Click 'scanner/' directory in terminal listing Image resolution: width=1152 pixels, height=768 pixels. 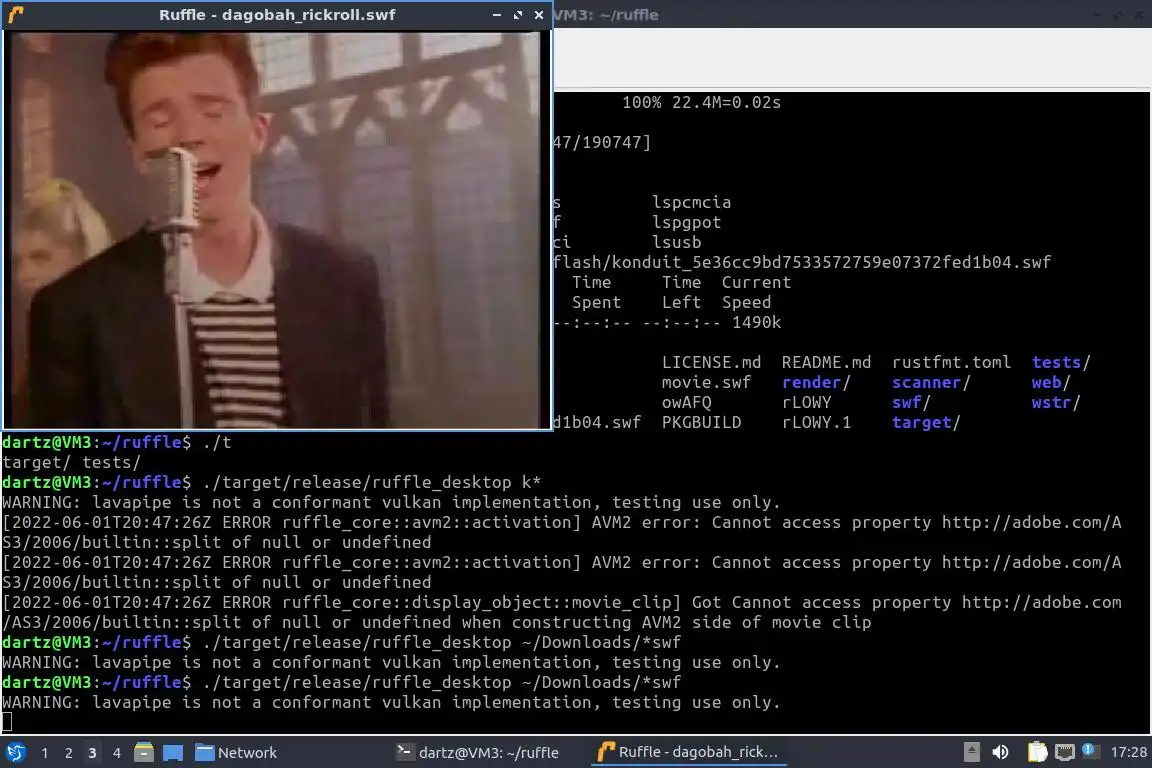(931, 382)
